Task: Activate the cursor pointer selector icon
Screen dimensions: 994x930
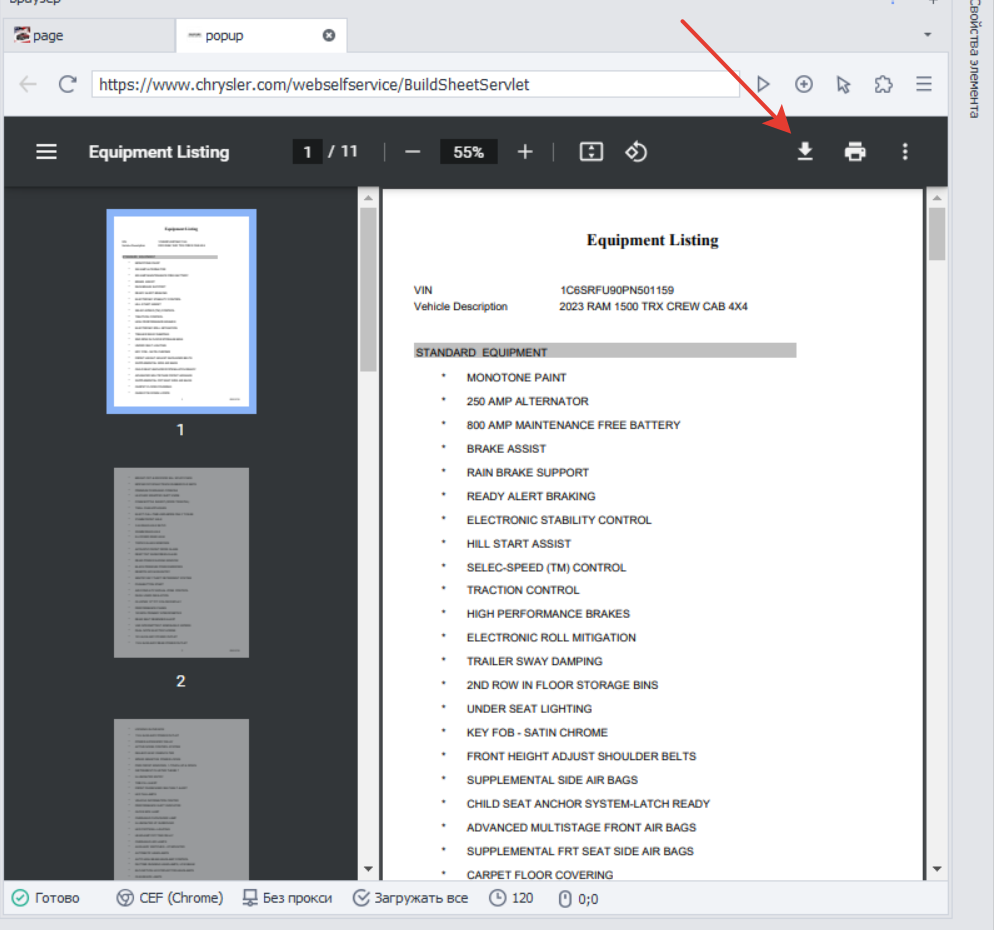Action: (x=843, y=84)
